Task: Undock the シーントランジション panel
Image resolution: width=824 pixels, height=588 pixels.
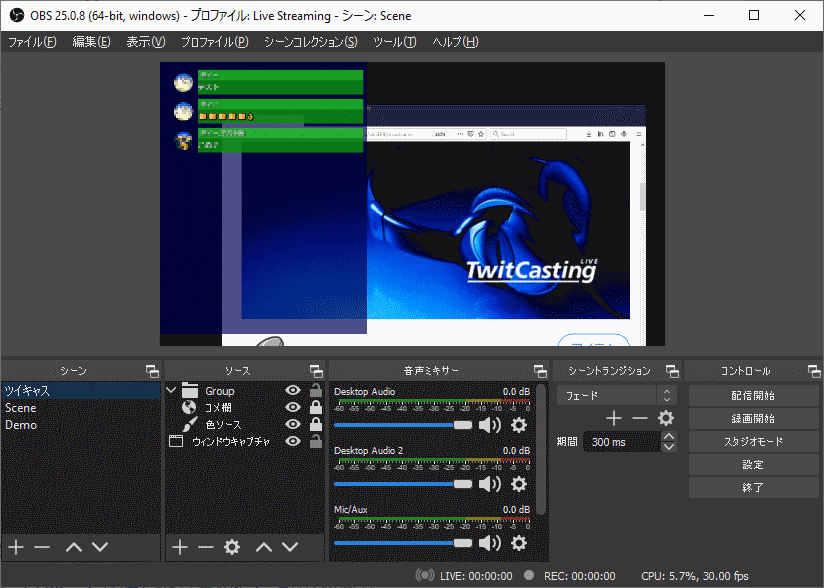Action: click(x=672, y=371)
